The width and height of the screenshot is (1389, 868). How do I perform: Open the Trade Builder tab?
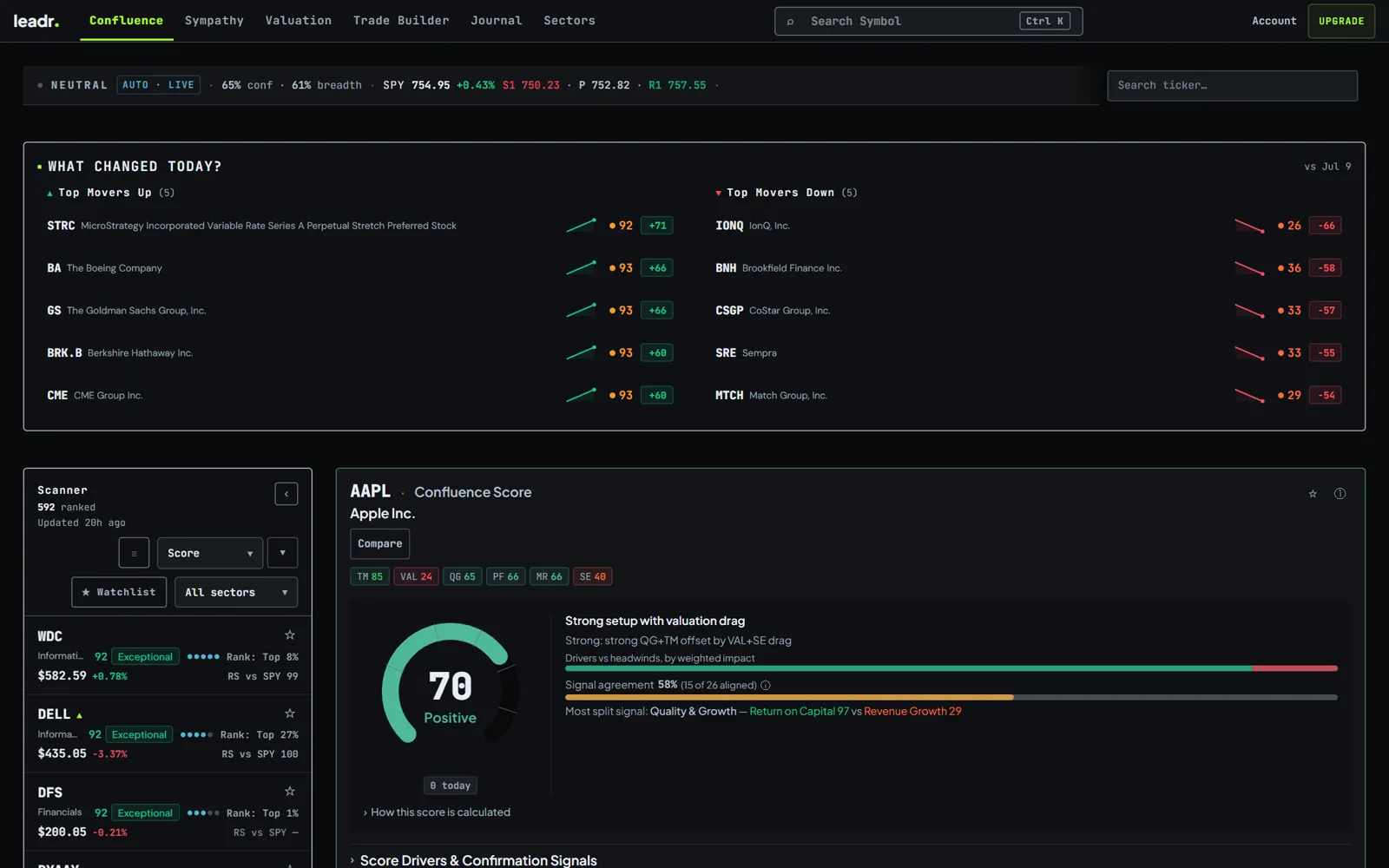click(401, 21)
